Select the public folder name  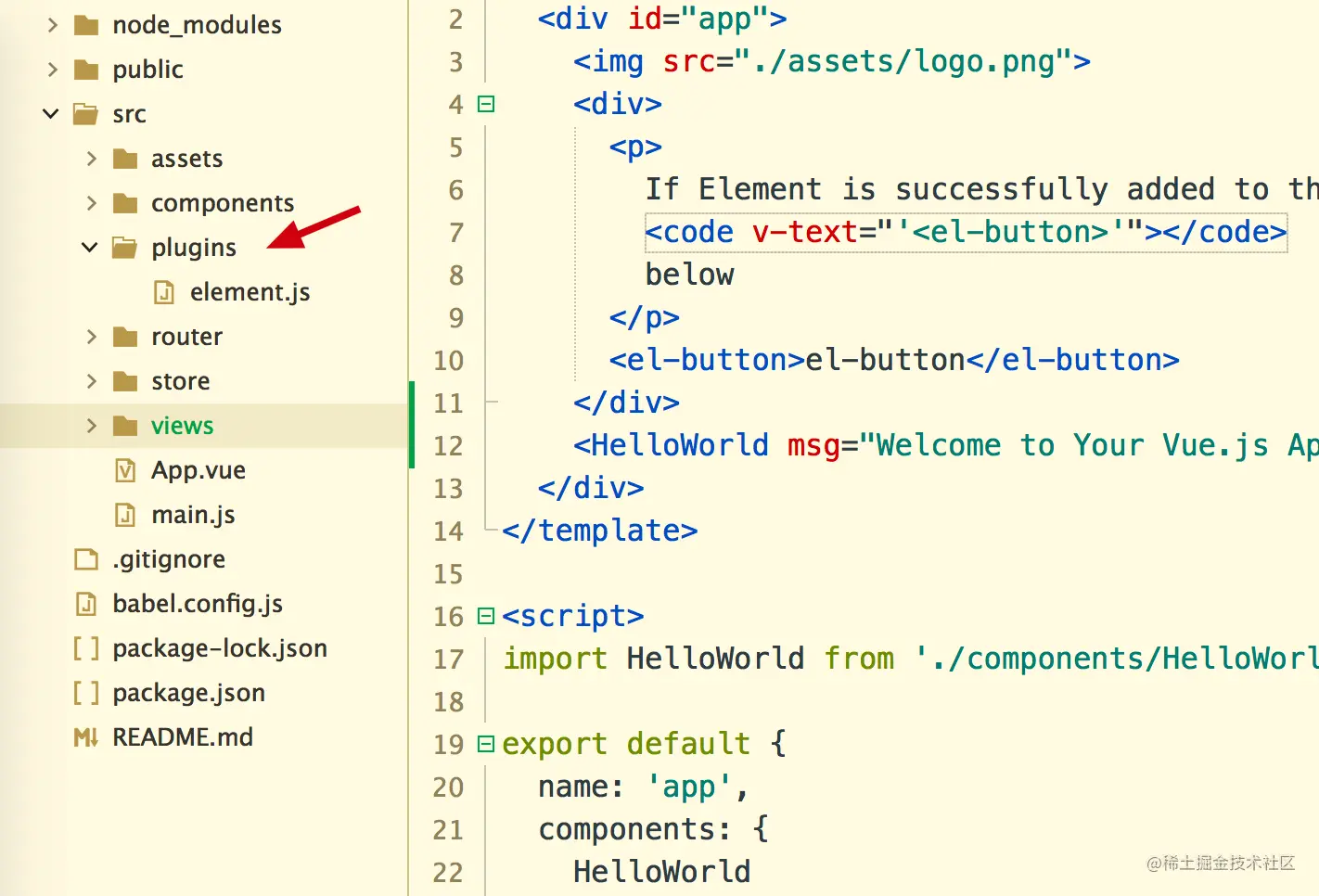[147, 70]
